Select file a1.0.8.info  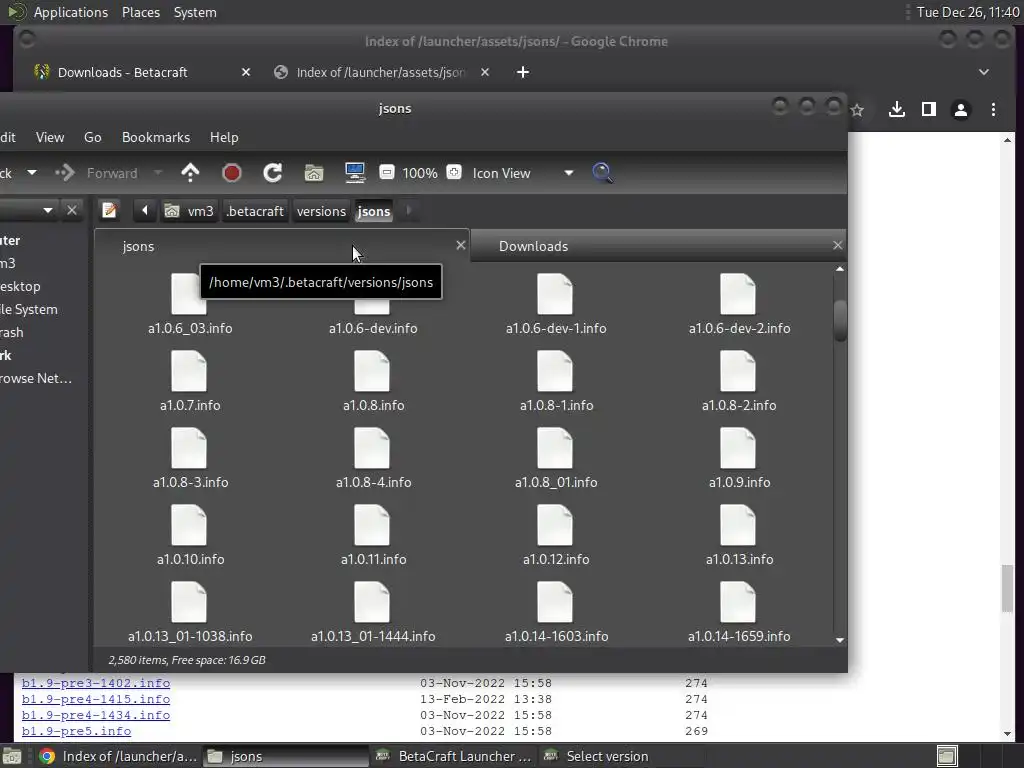click(x=373, y=381)
